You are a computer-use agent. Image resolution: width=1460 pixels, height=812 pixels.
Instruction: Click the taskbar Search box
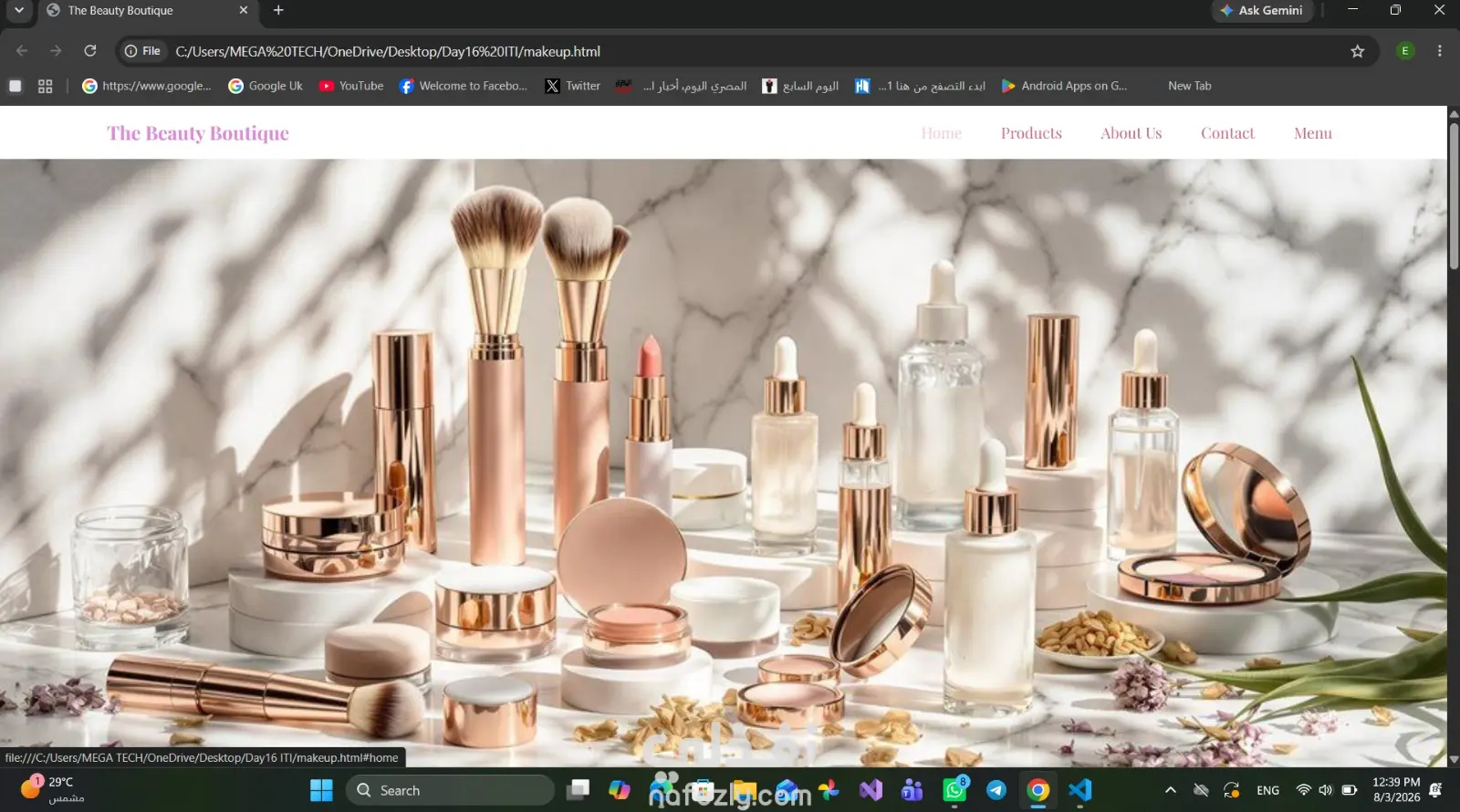tap(450, 790)
